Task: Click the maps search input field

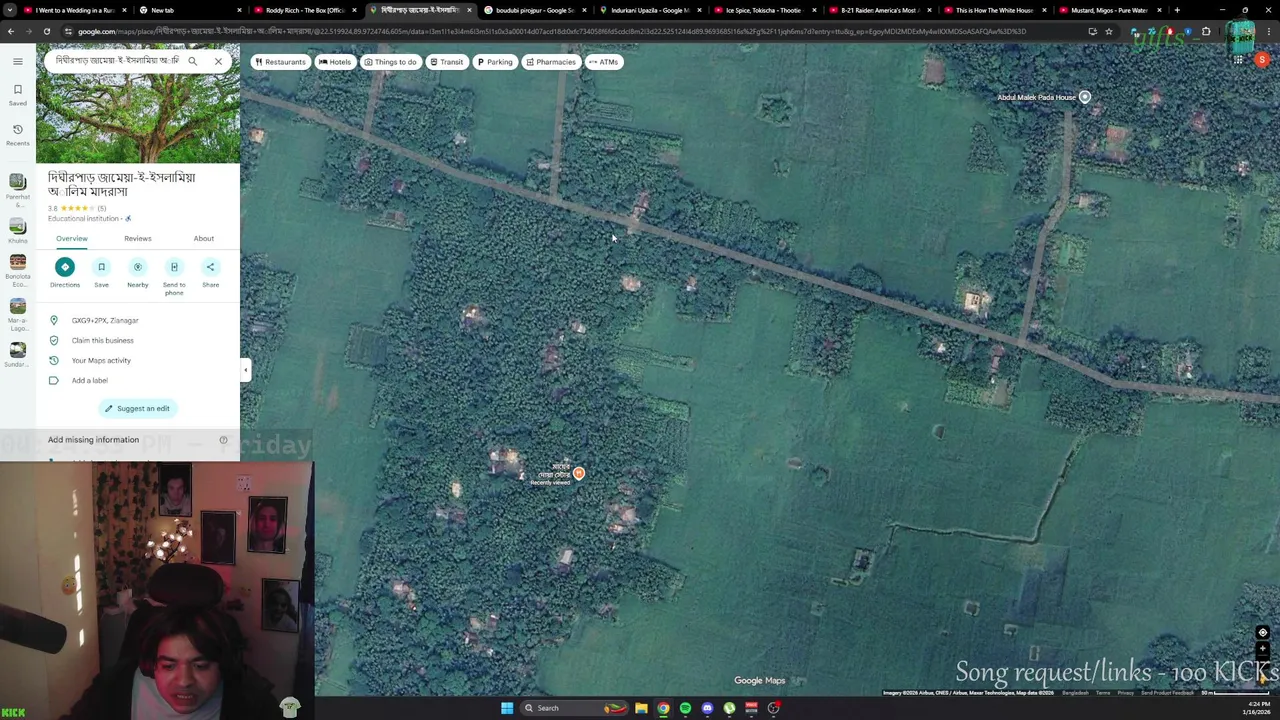Action: coord(116,61)
